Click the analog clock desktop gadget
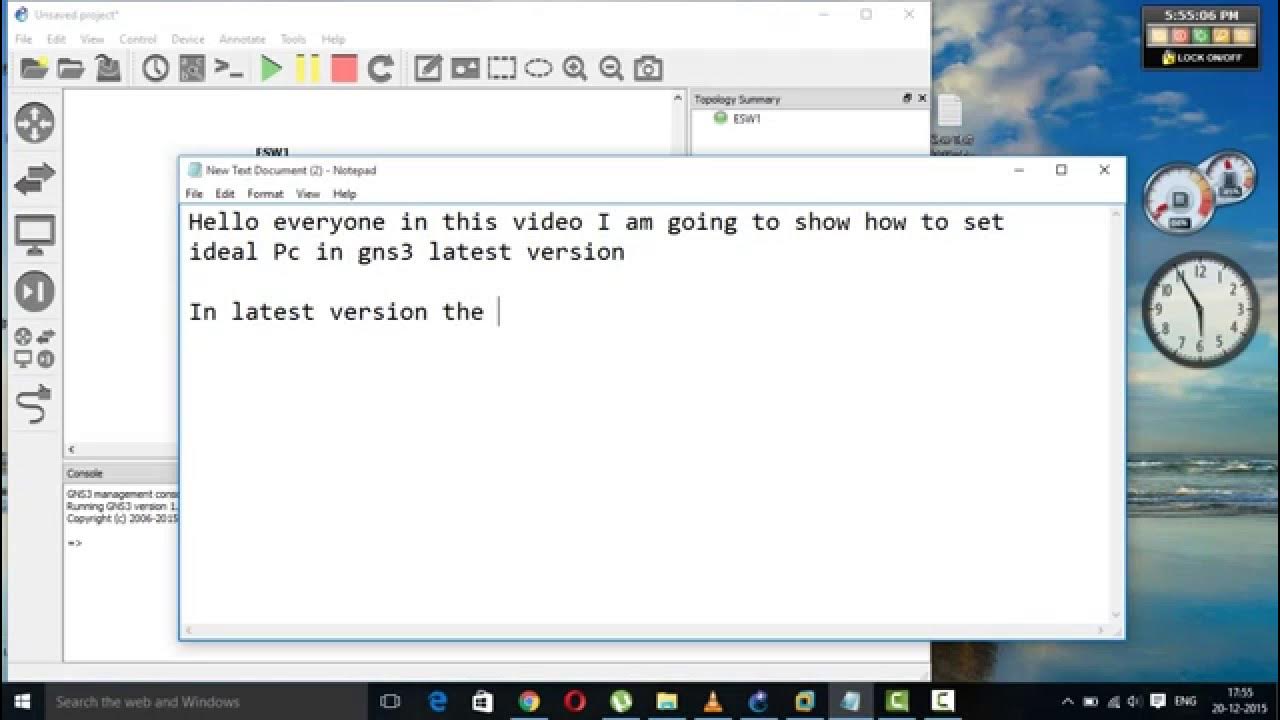The height and width of the screenshot is (720, 1280). [1200, 309]
